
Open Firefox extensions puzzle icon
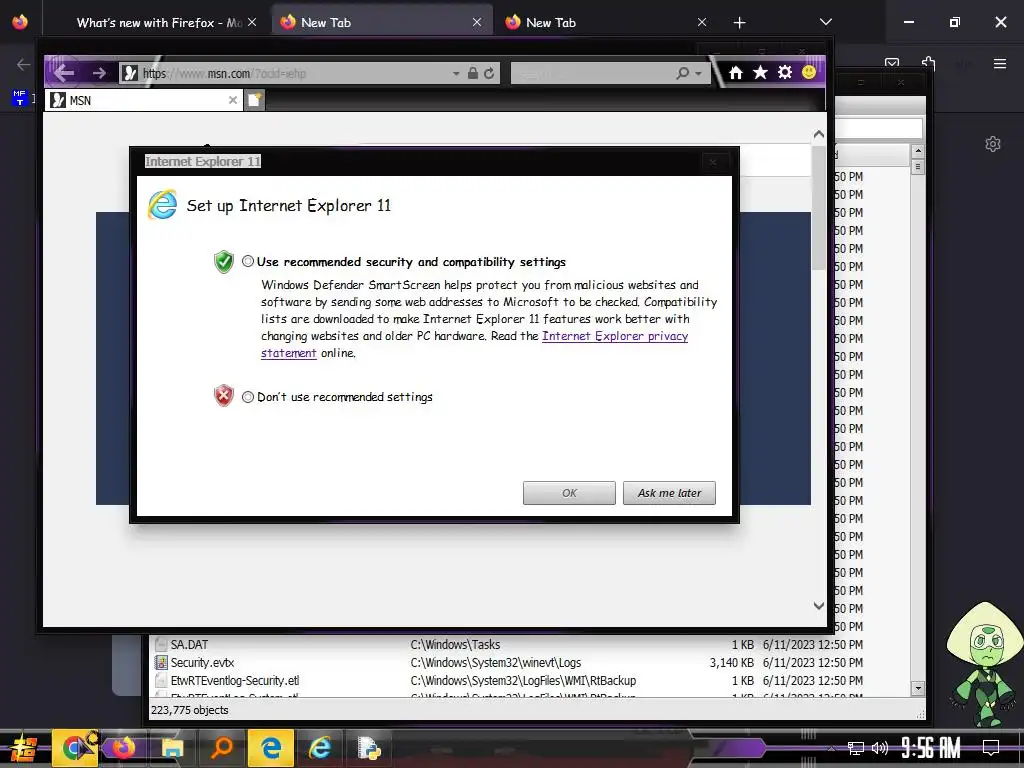pos(929,63)
